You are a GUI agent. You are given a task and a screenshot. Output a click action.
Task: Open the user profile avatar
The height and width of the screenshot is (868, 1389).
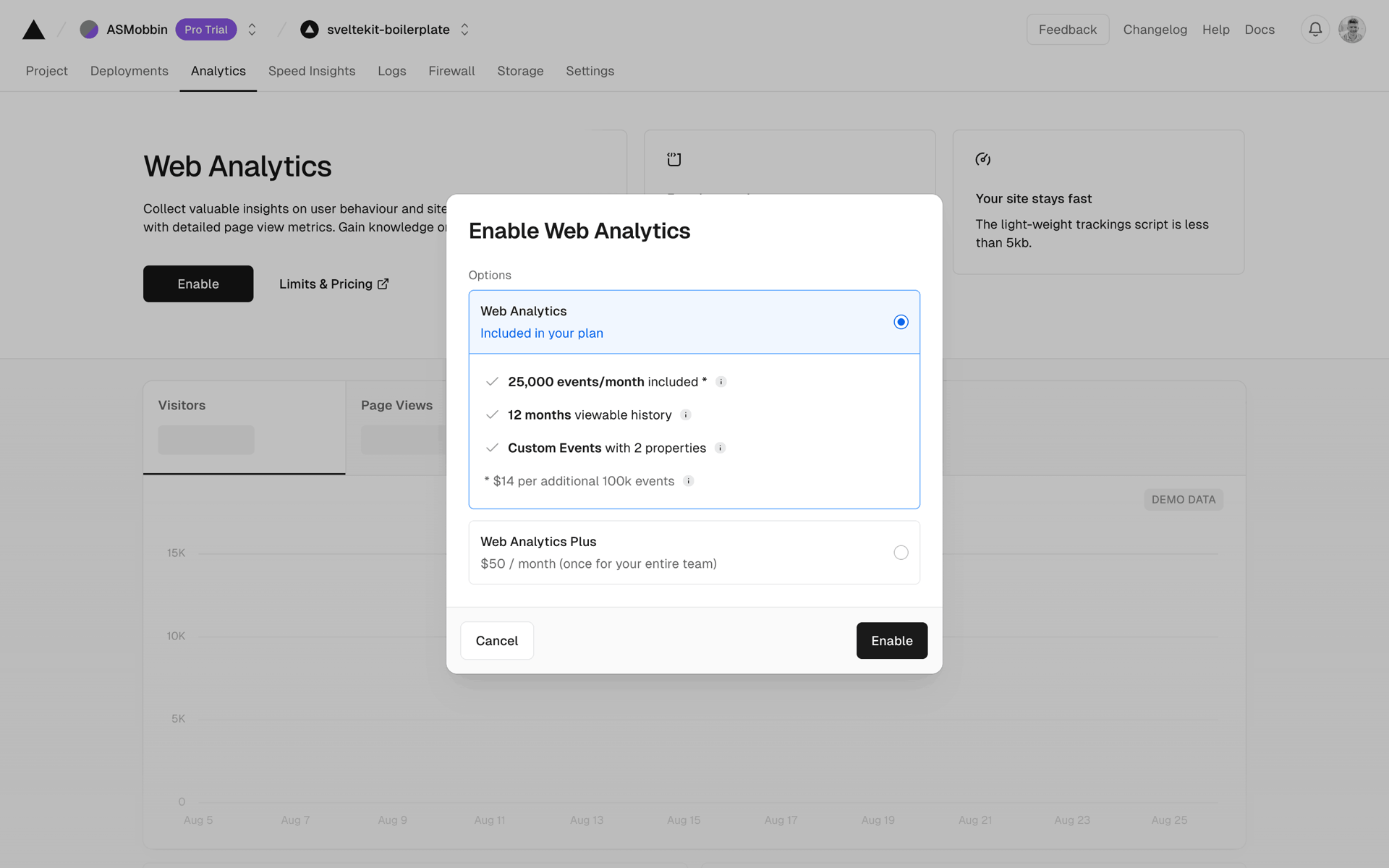click(1351, 30)
